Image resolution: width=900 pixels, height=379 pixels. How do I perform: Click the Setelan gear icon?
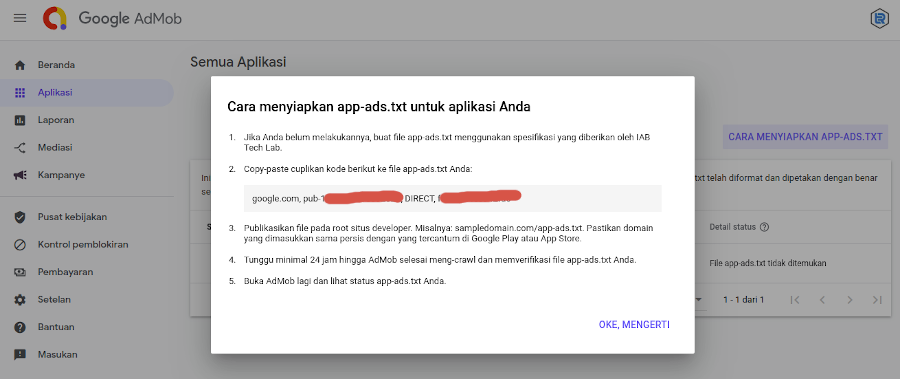pyautogui.click(x=20, y=300)
